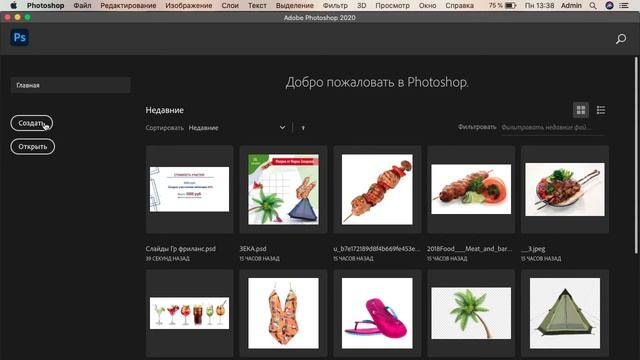Screen dimensions: 640x360
Task: Click the filter recent files input field
Action: click(x=552, y=127)
